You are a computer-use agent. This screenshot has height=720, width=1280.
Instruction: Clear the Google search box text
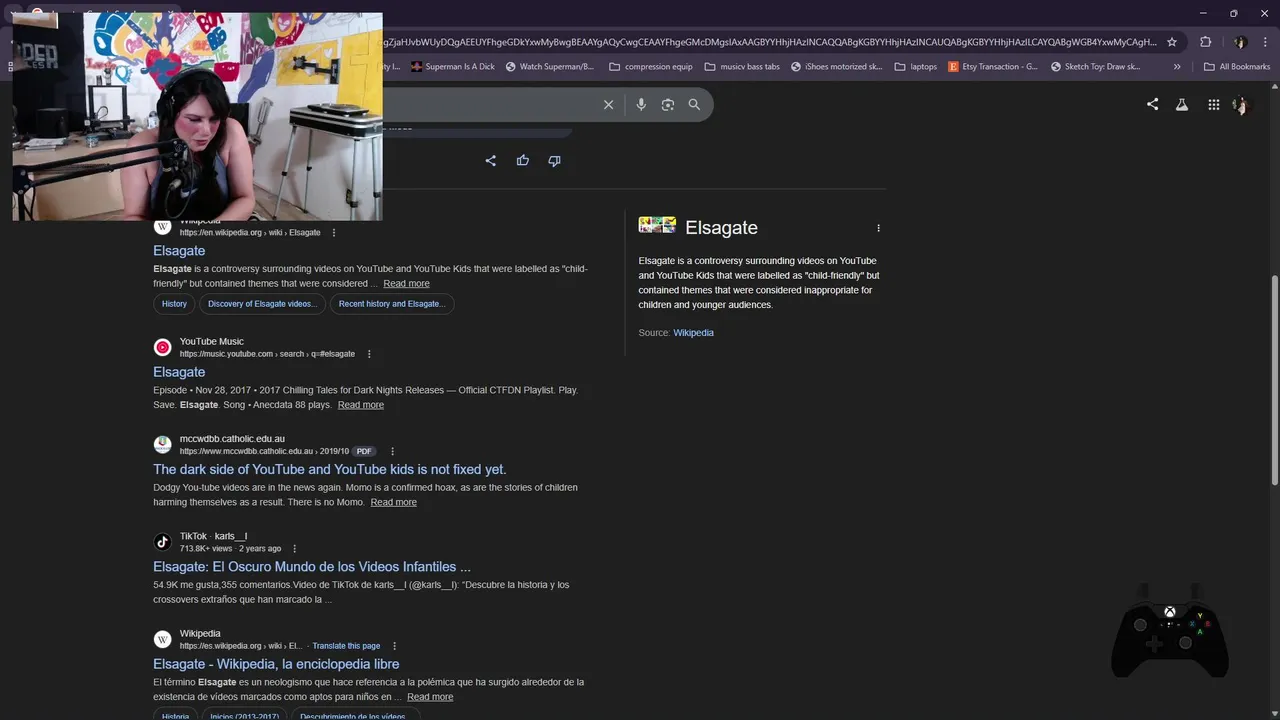(608, 105)
